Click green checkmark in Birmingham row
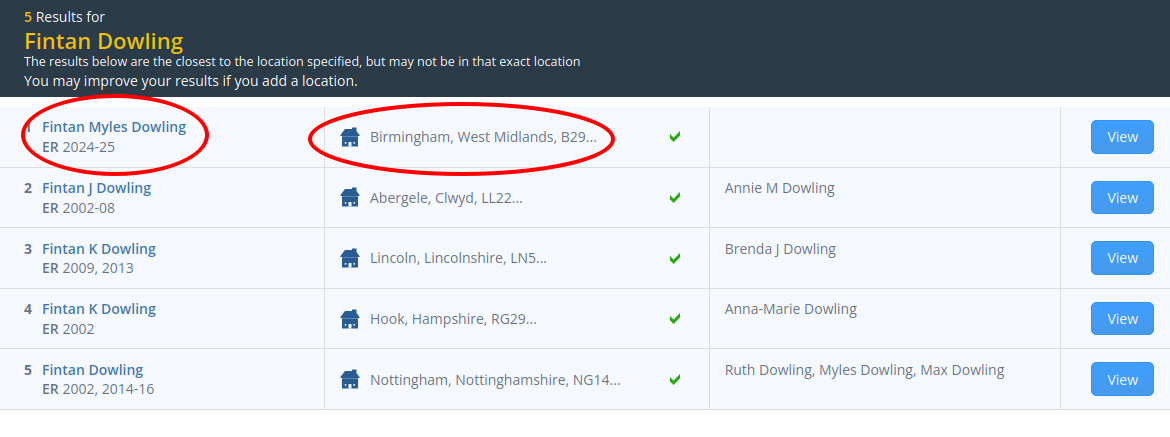This screenshot has width=1170, height=437. coord(675,137)
